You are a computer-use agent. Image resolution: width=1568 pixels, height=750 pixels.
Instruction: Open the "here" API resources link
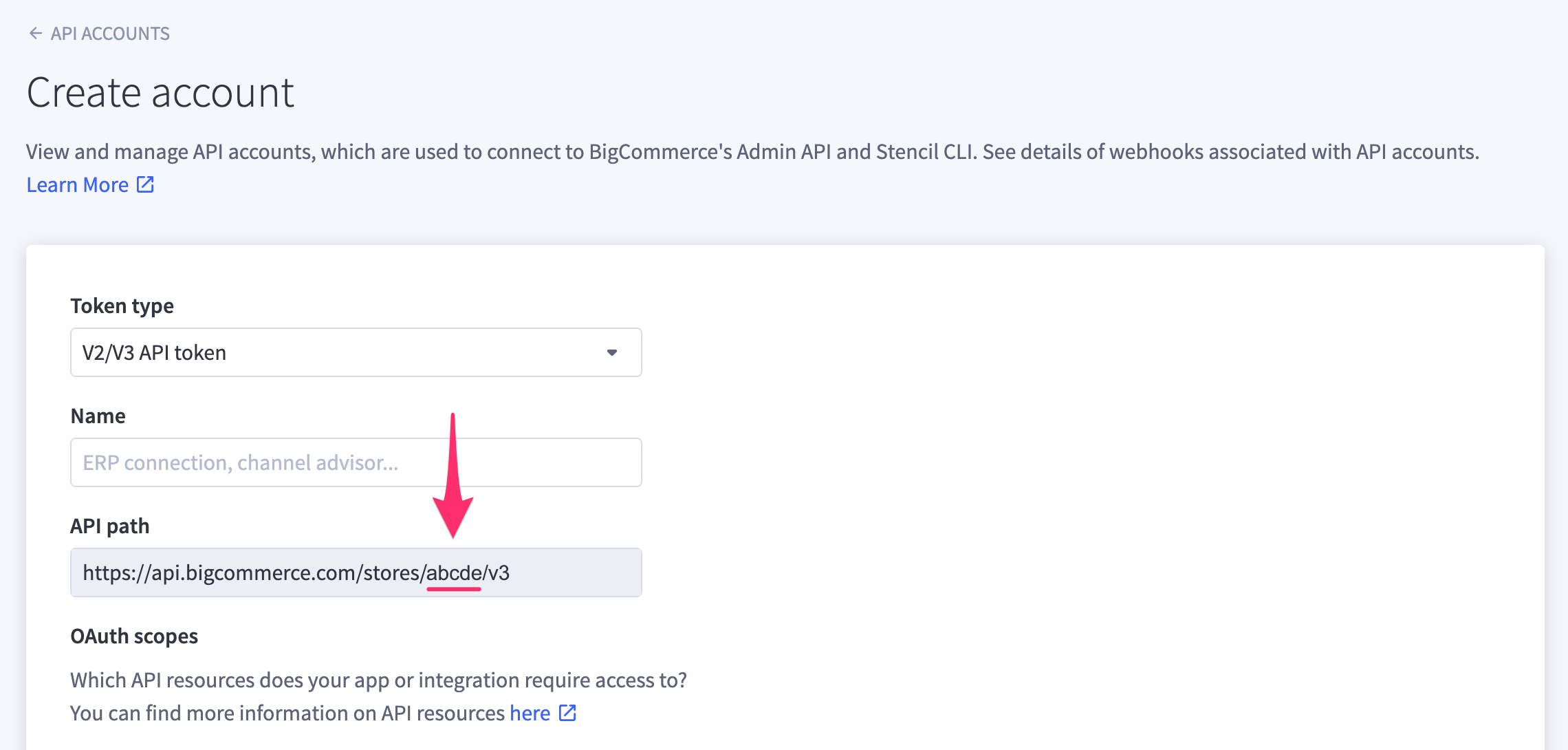(x=530, y=714)
